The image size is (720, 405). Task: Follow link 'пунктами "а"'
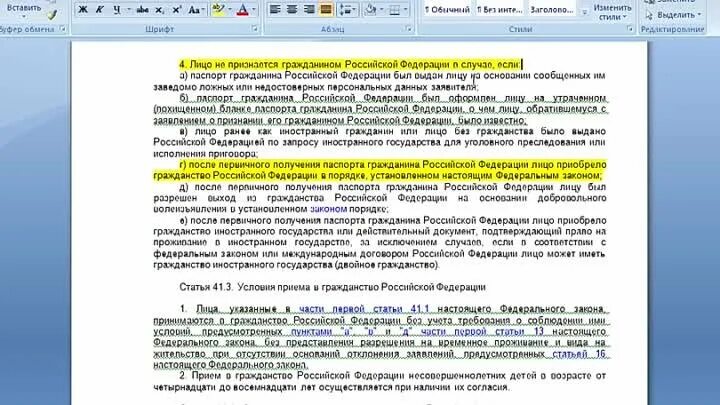pos(321,331)
